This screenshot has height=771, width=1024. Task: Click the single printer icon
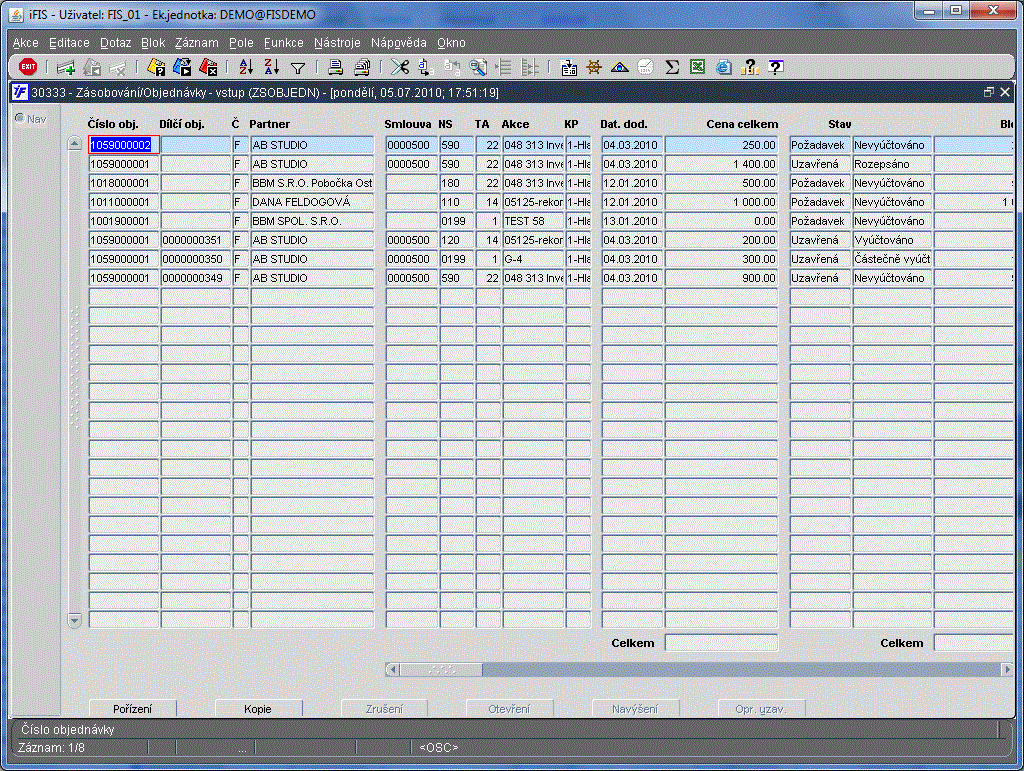point(336,67)
